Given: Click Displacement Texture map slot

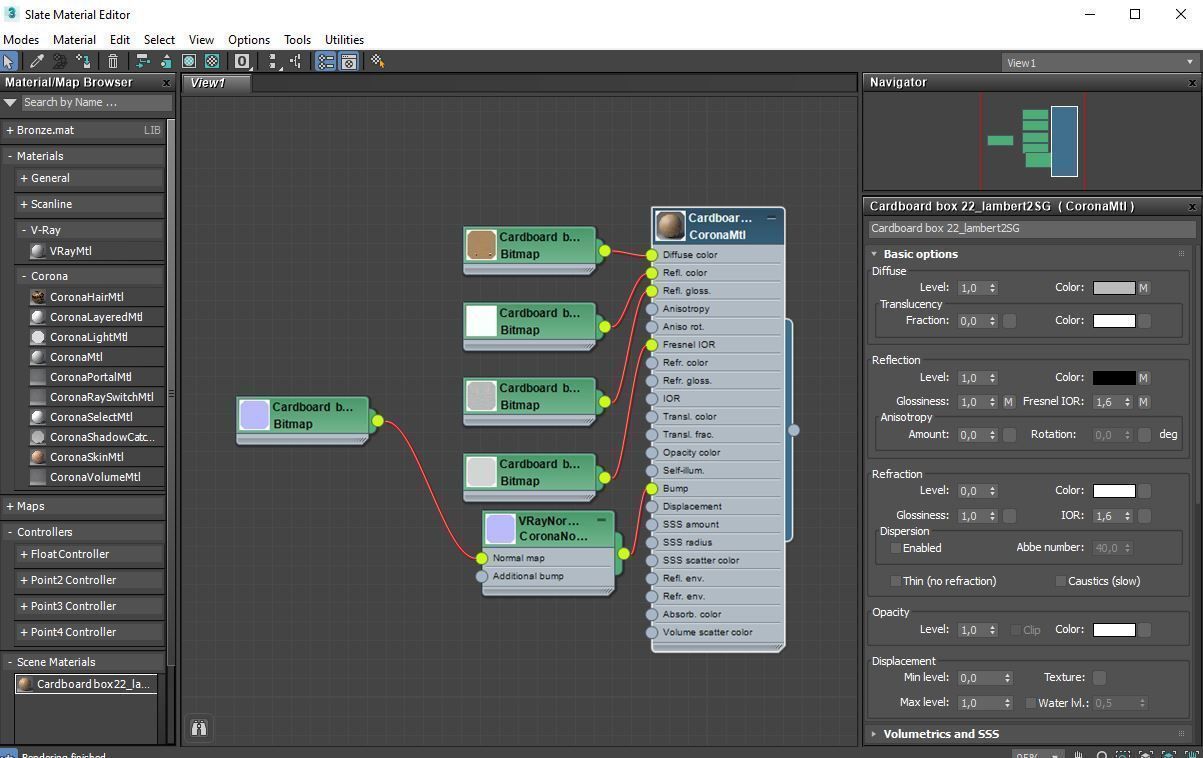Looking at the screenshot, I should pyautogui.click(x=1099, y=678).
